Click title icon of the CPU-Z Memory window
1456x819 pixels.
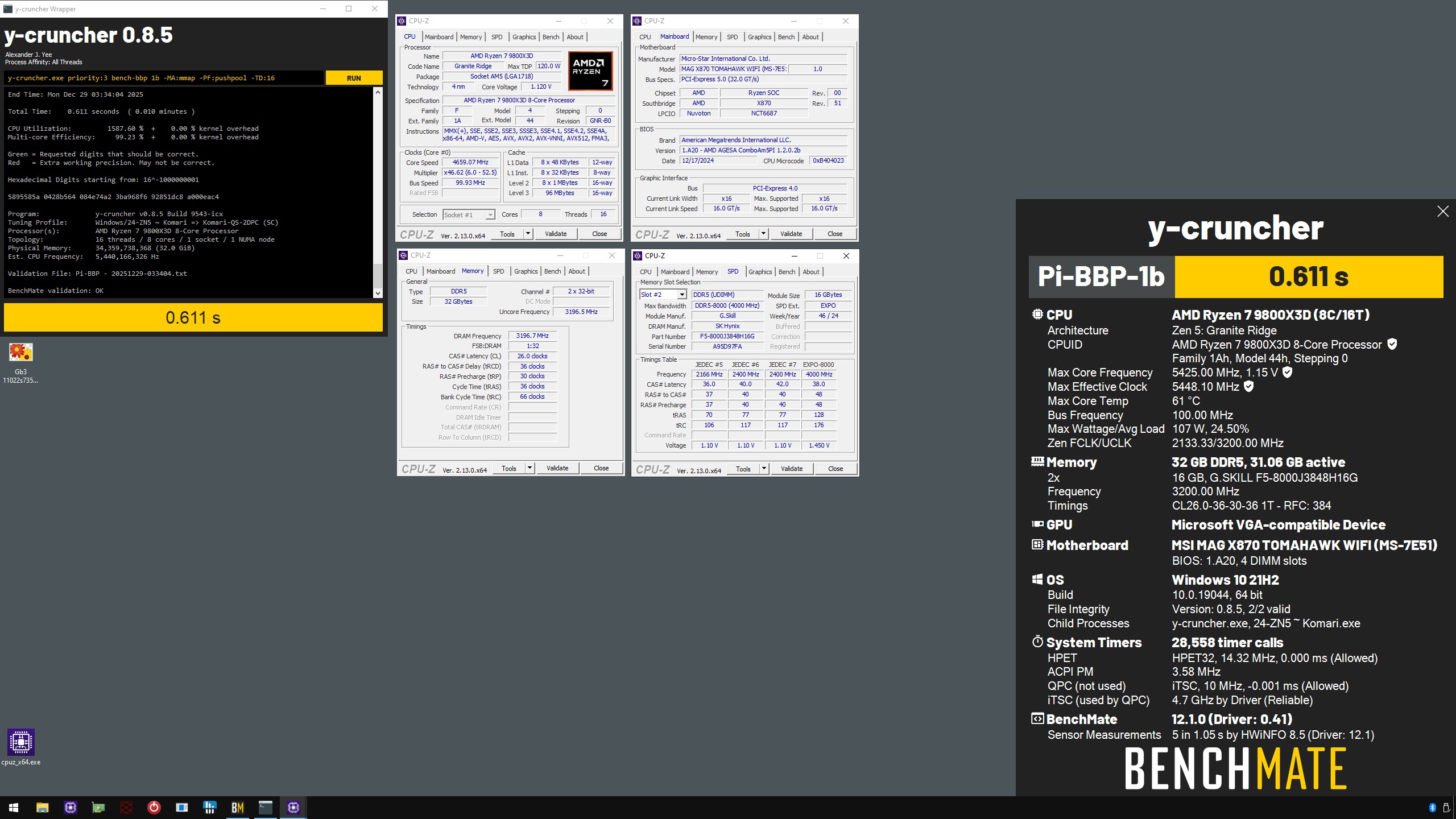click(403, 255)
